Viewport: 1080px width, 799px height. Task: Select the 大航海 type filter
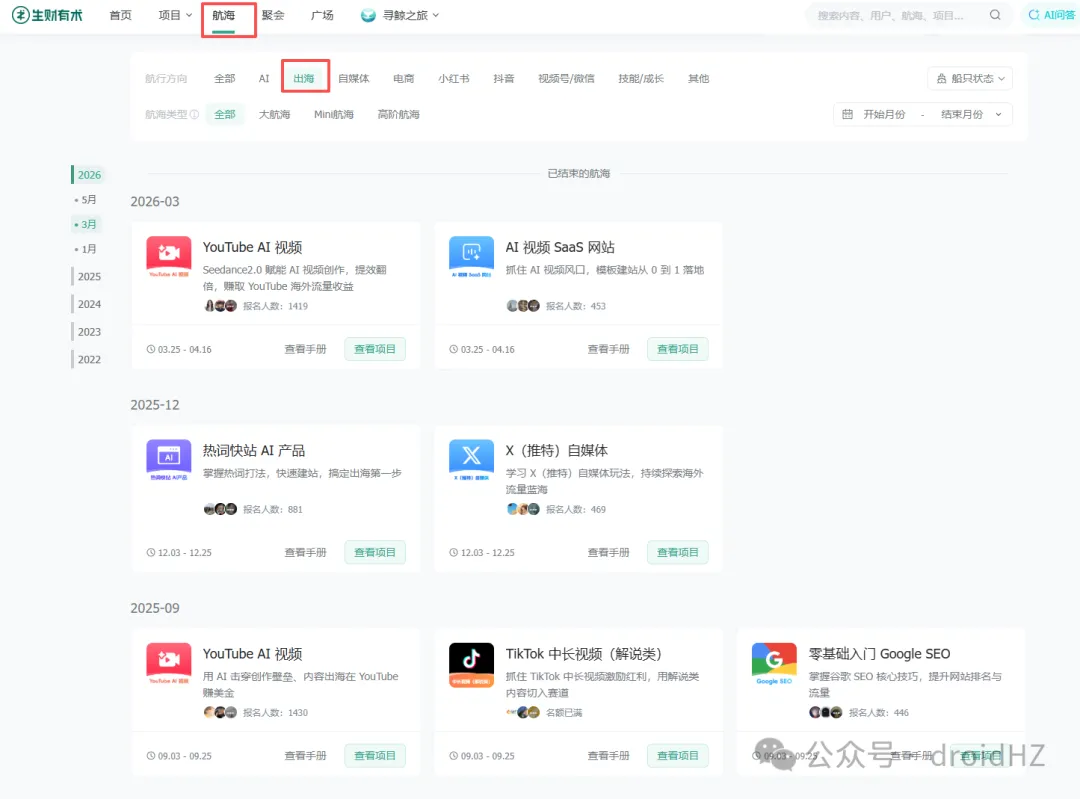point(274,115)
